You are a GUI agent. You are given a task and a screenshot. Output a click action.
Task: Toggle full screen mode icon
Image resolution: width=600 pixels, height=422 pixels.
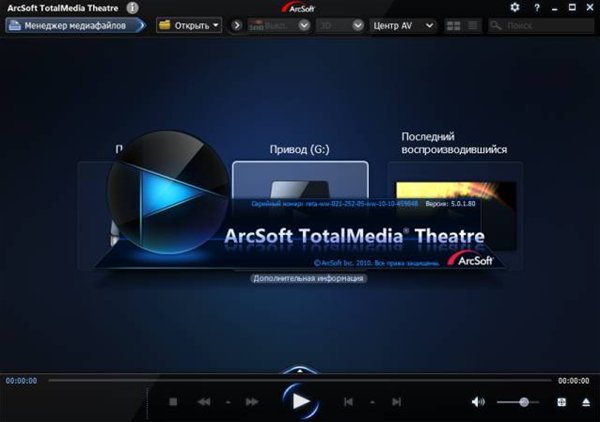point(561,402)
